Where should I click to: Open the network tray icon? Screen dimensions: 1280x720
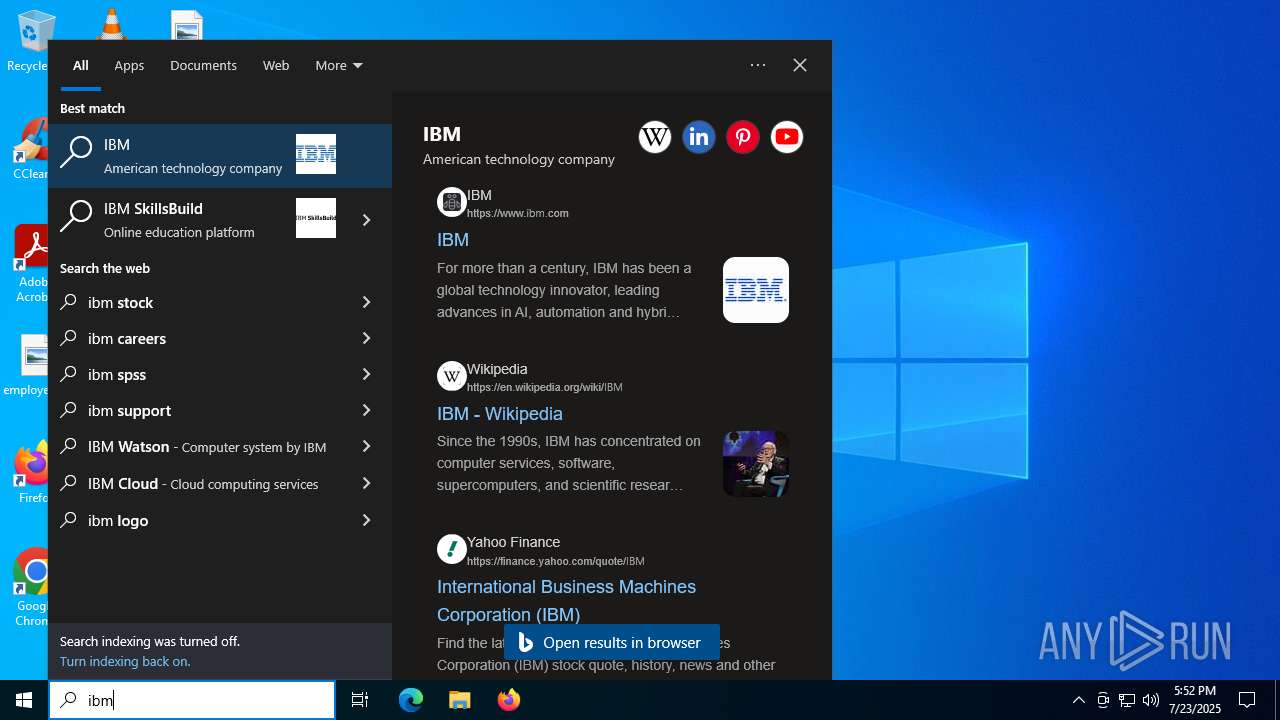[1126, 700]
